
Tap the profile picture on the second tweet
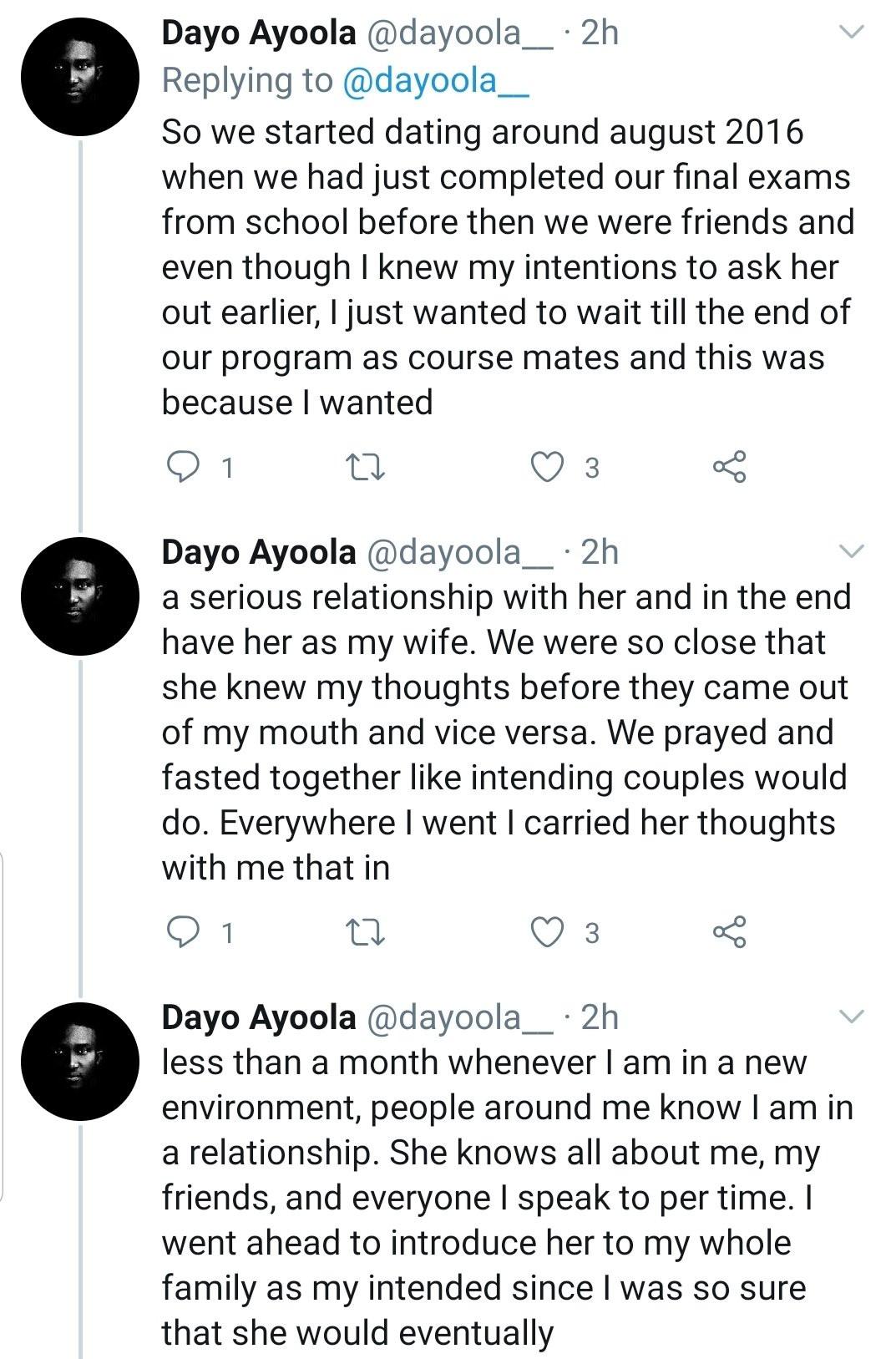[x=80, y=596]
